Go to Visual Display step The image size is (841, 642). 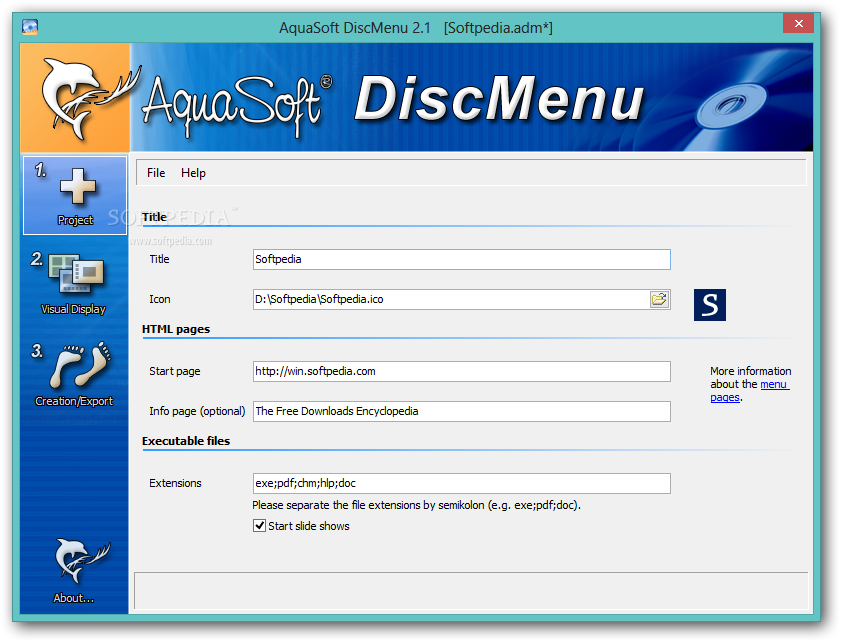(73, 283)
